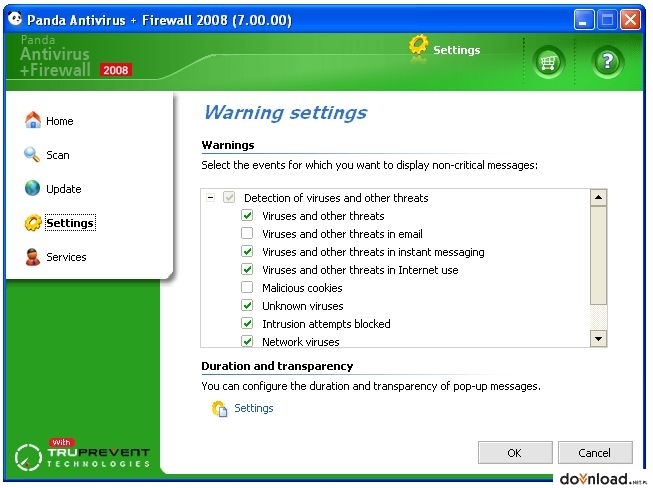Select 'Detection of viruses and other threats' text
The height and width of the screenshot is (488, 653).
(336, 198)
